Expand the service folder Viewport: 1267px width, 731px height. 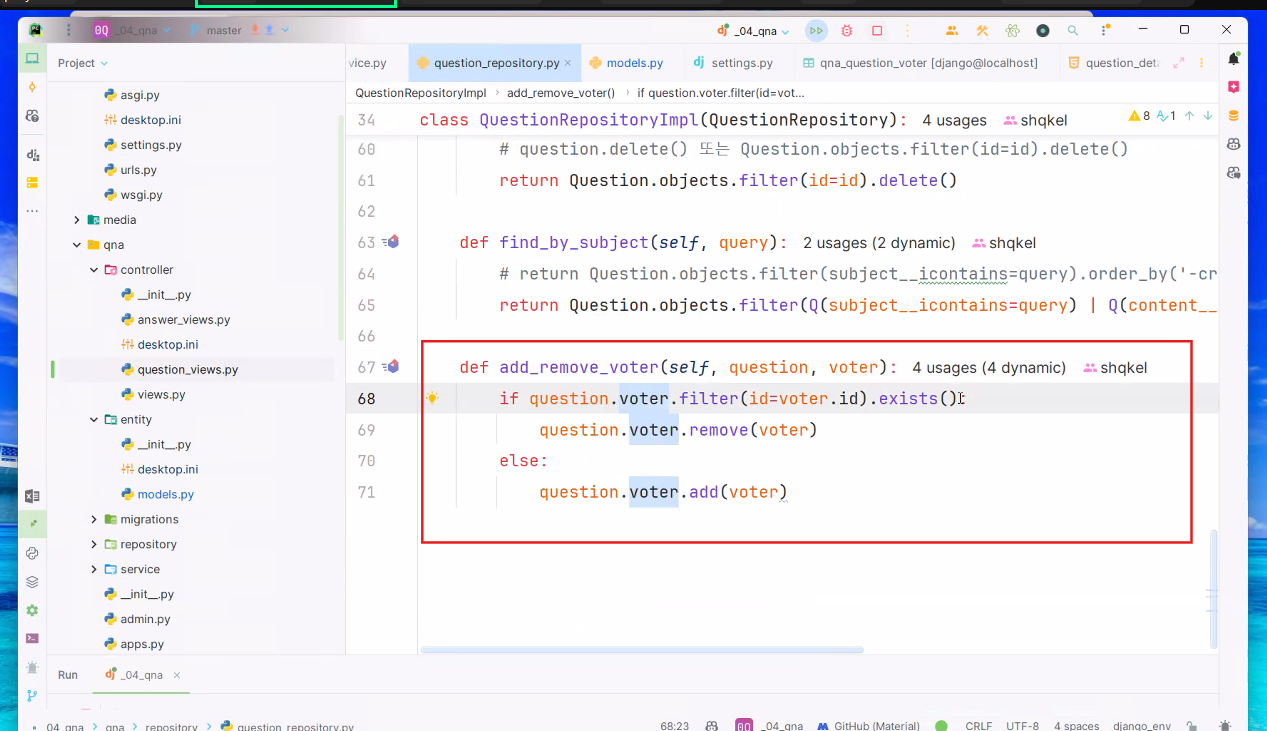(x=94, y=570)
